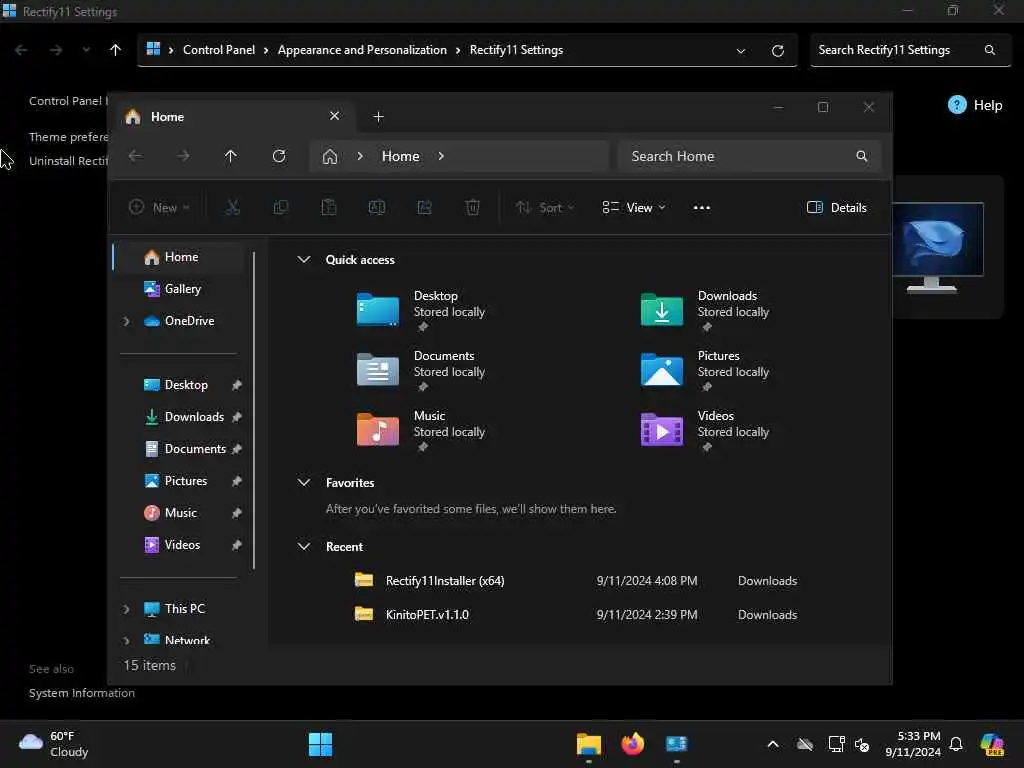Collapse the Recent section

304,546
